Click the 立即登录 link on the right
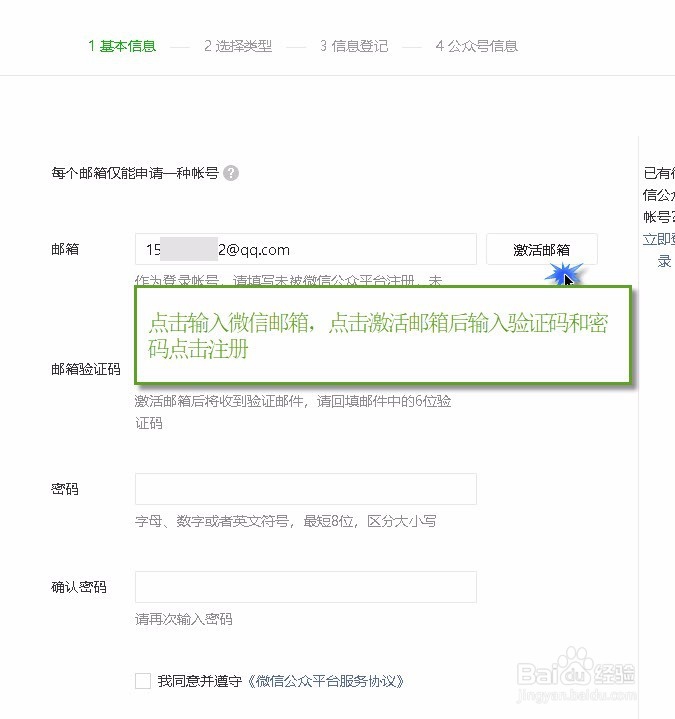The image size is (675, 719). [659, 250]
